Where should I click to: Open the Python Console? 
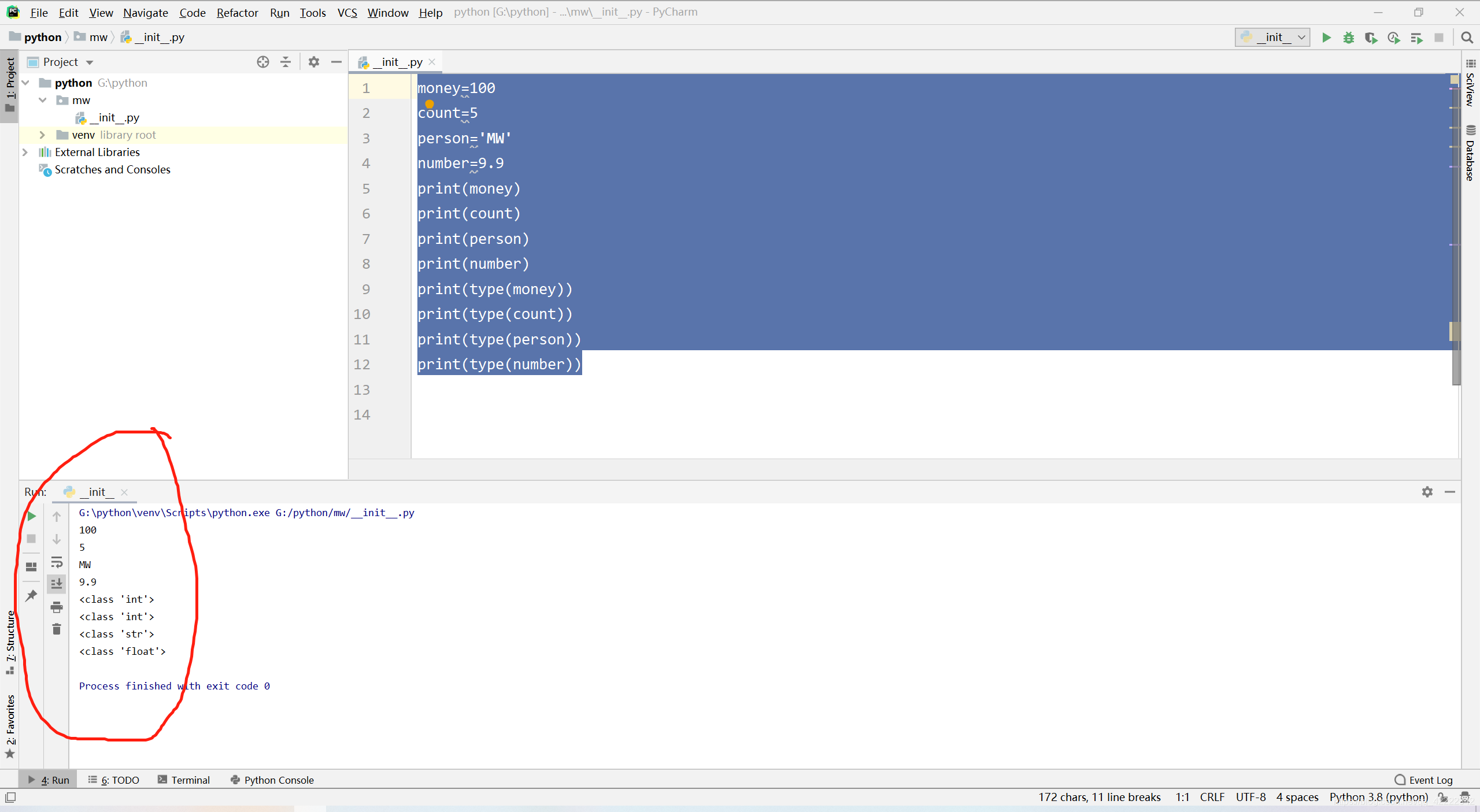pos(272,780)
